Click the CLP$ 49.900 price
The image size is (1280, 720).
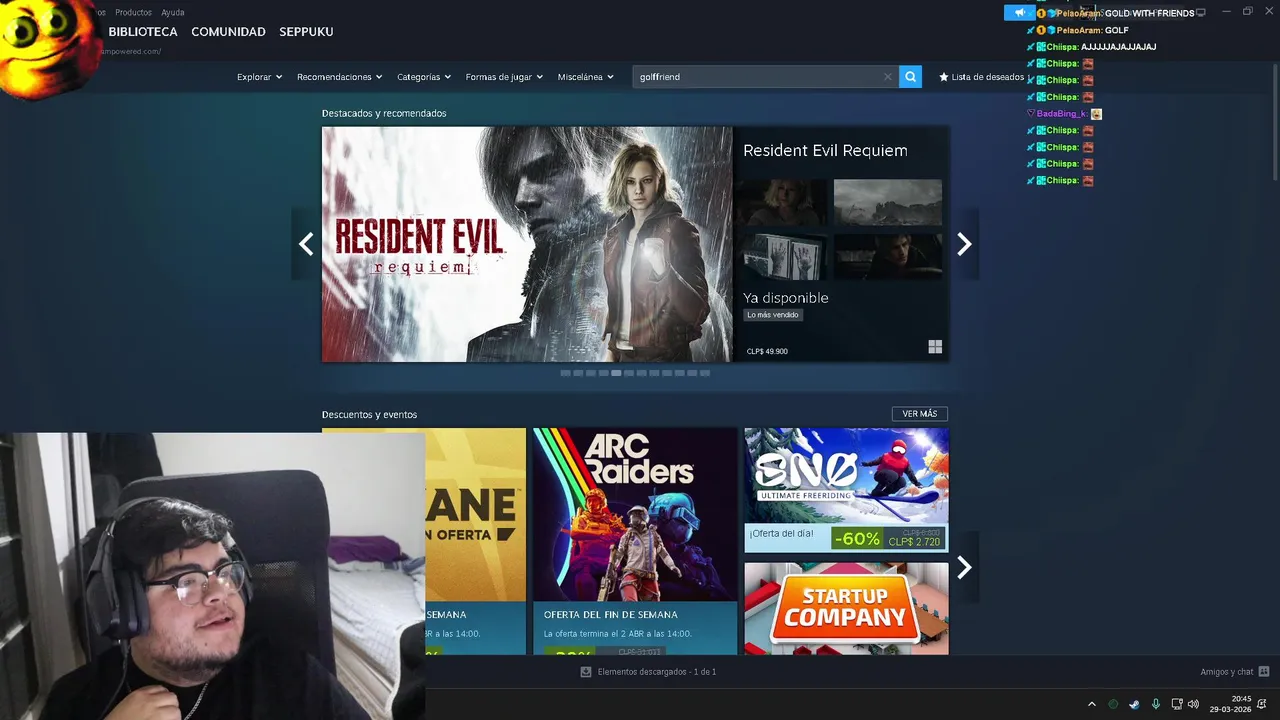(x=767, y=351)
